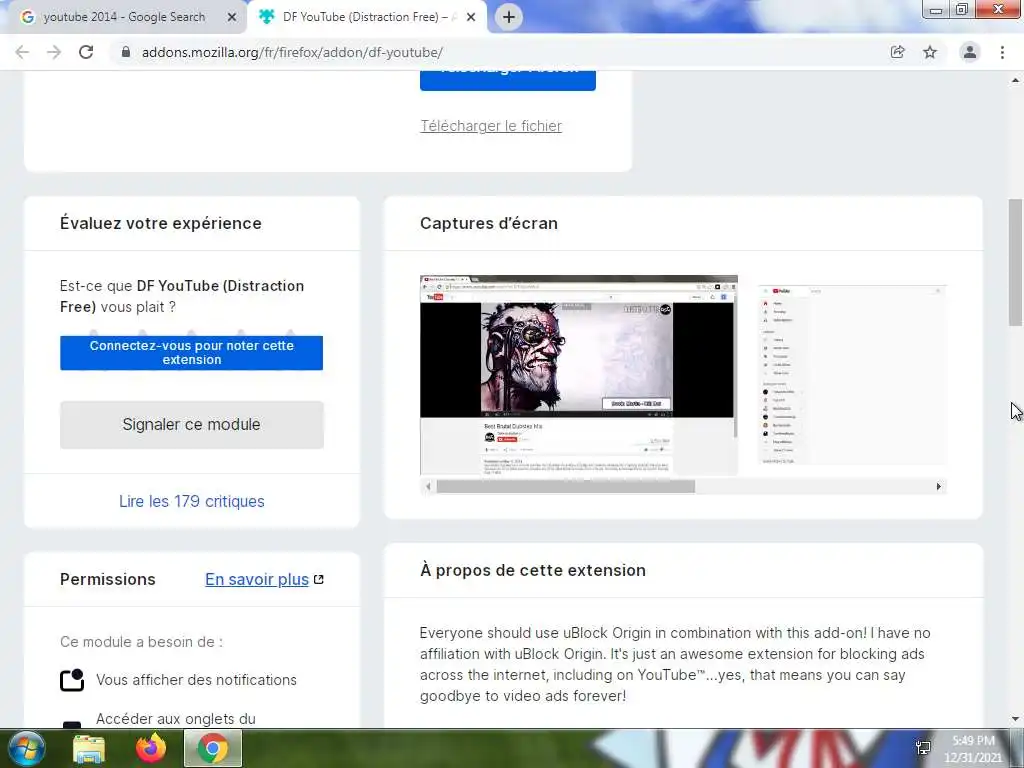The height and width of the screenshot is (768, 1024).
Task: Open the En savoir plus permissions link
Action: [x=257, y=579]
